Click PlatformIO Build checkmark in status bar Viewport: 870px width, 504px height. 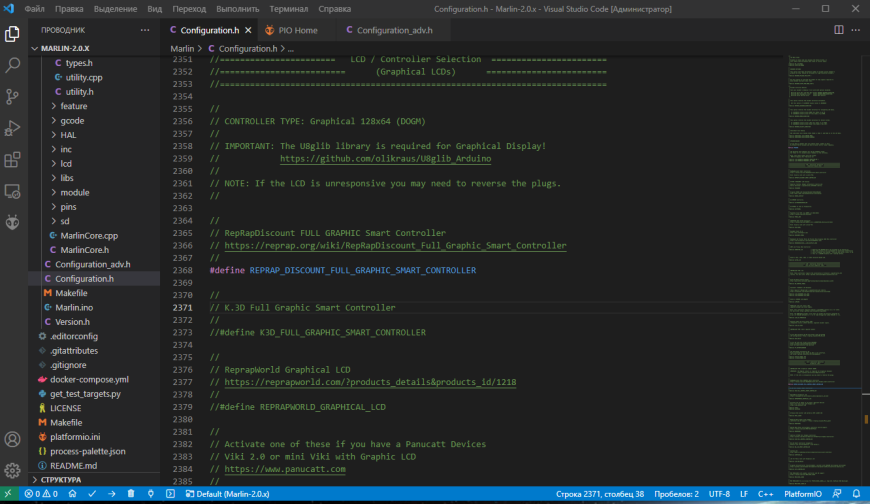click(92, 493)
